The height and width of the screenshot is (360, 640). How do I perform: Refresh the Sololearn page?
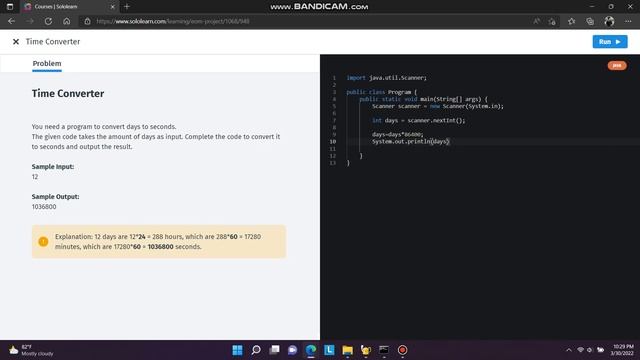(48, 21)
